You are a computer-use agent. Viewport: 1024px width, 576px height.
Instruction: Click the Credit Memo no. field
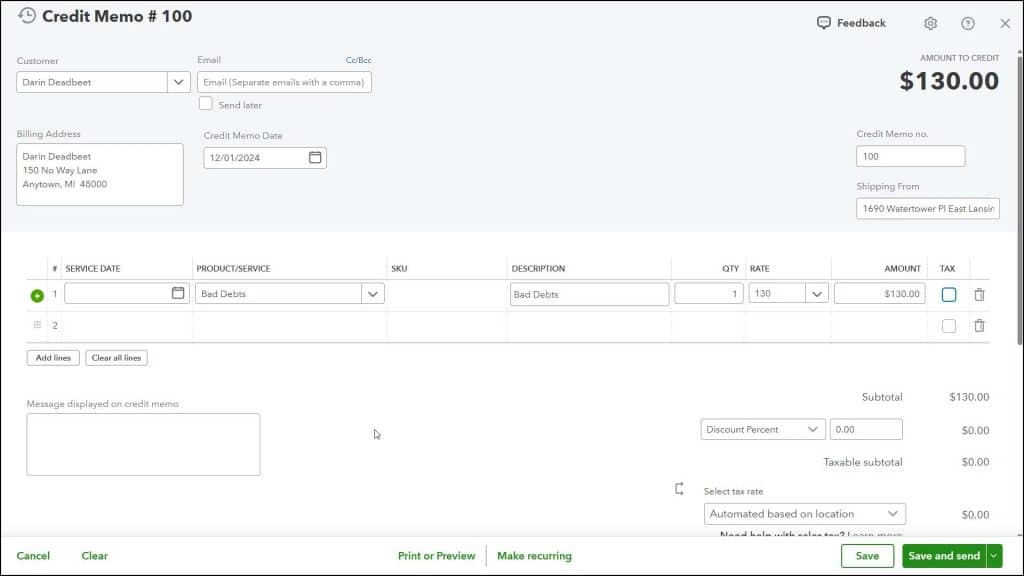click(x=910, y=156)
